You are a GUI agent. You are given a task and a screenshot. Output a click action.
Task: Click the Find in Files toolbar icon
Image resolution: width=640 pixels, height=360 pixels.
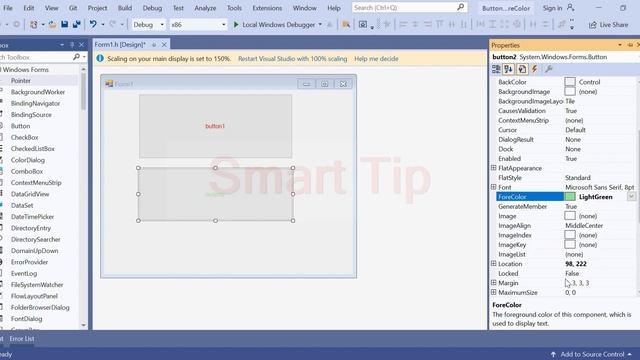(x=346, y=24)
